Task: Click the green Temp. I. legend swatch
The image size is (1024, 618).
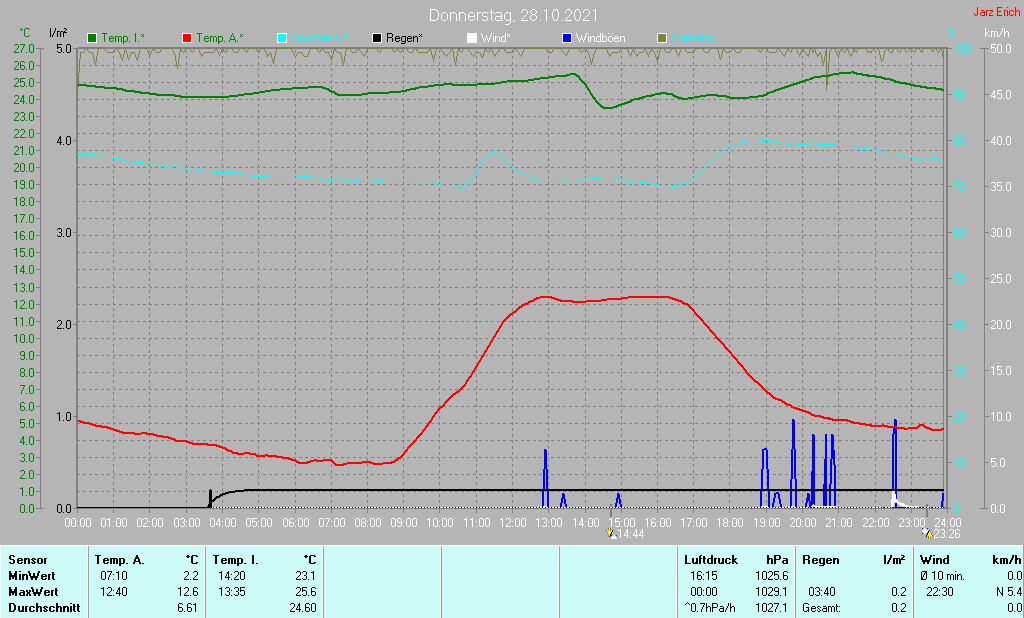Action: pos(92,38)
